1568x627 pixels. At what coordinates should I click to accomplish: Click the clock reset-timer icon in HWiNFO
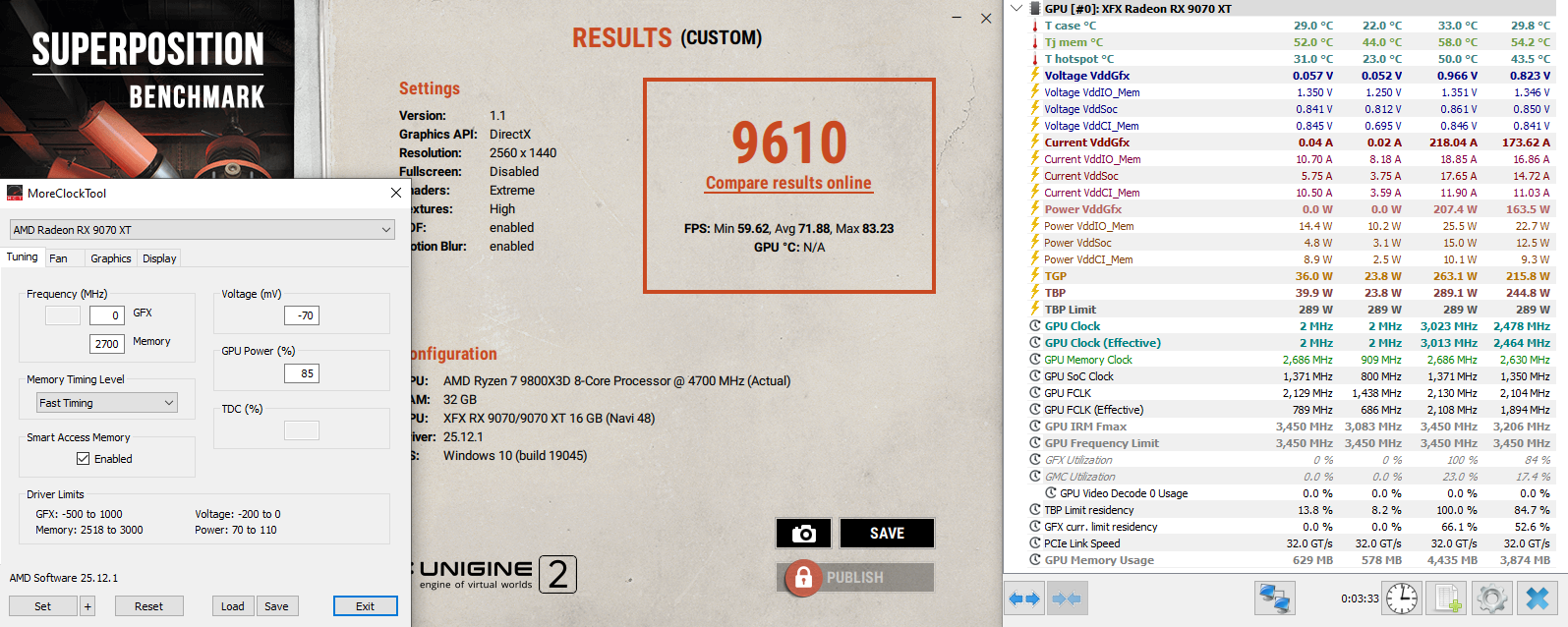1402,598
